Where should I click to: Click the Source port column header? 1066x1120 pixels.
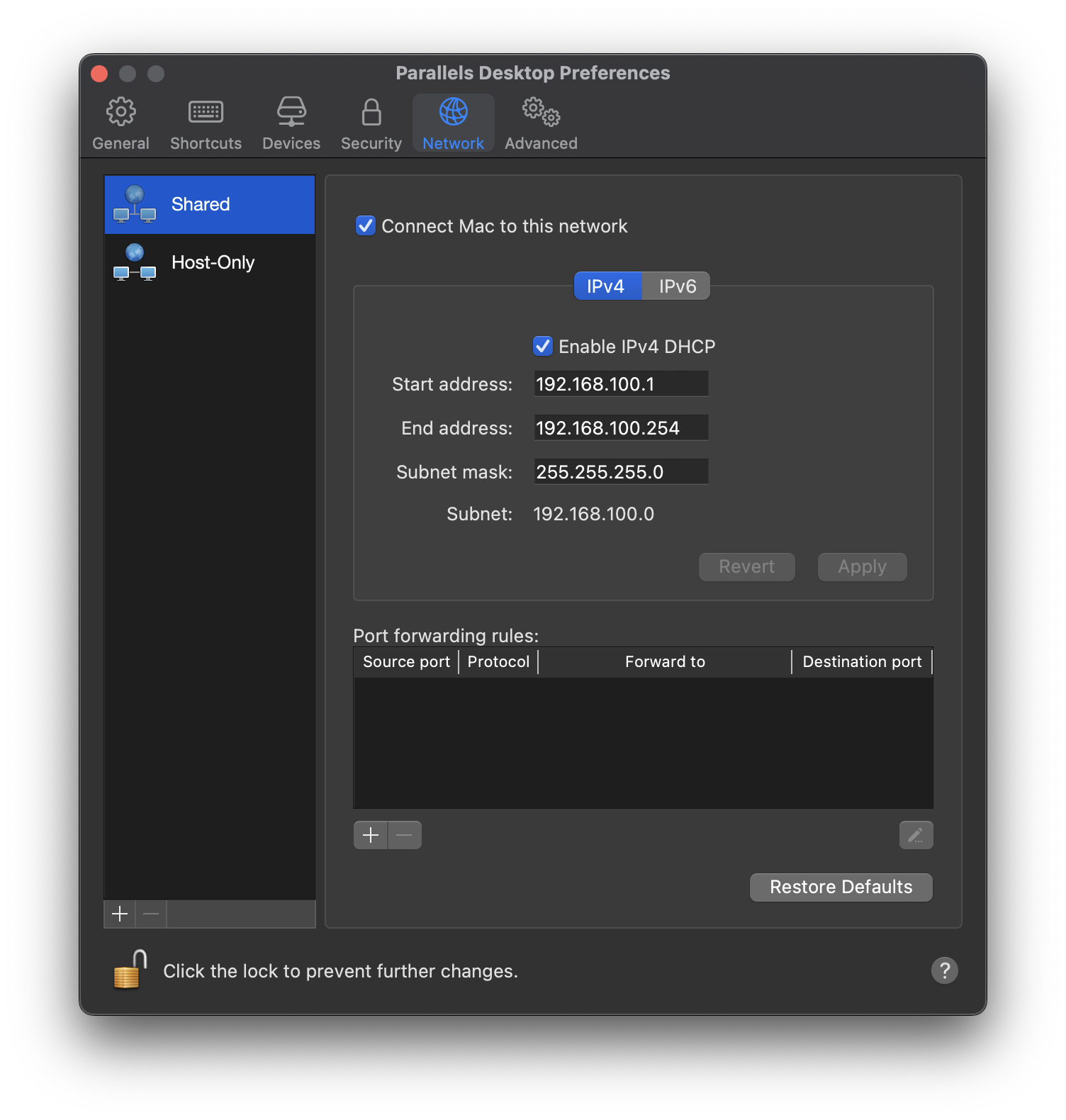pos(406,662)
